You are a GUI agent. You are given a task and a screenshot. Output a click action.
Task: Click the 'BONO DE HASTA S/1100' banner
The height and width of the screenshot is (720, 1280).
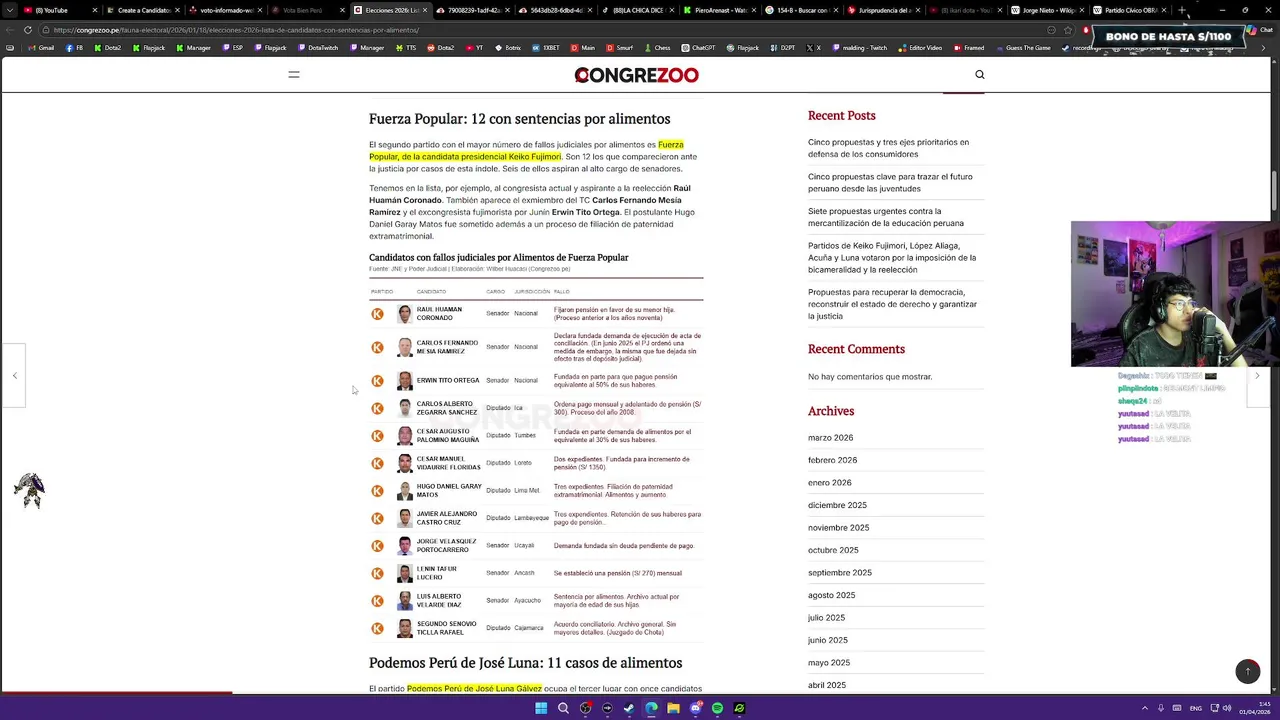tap(1168, 36)
